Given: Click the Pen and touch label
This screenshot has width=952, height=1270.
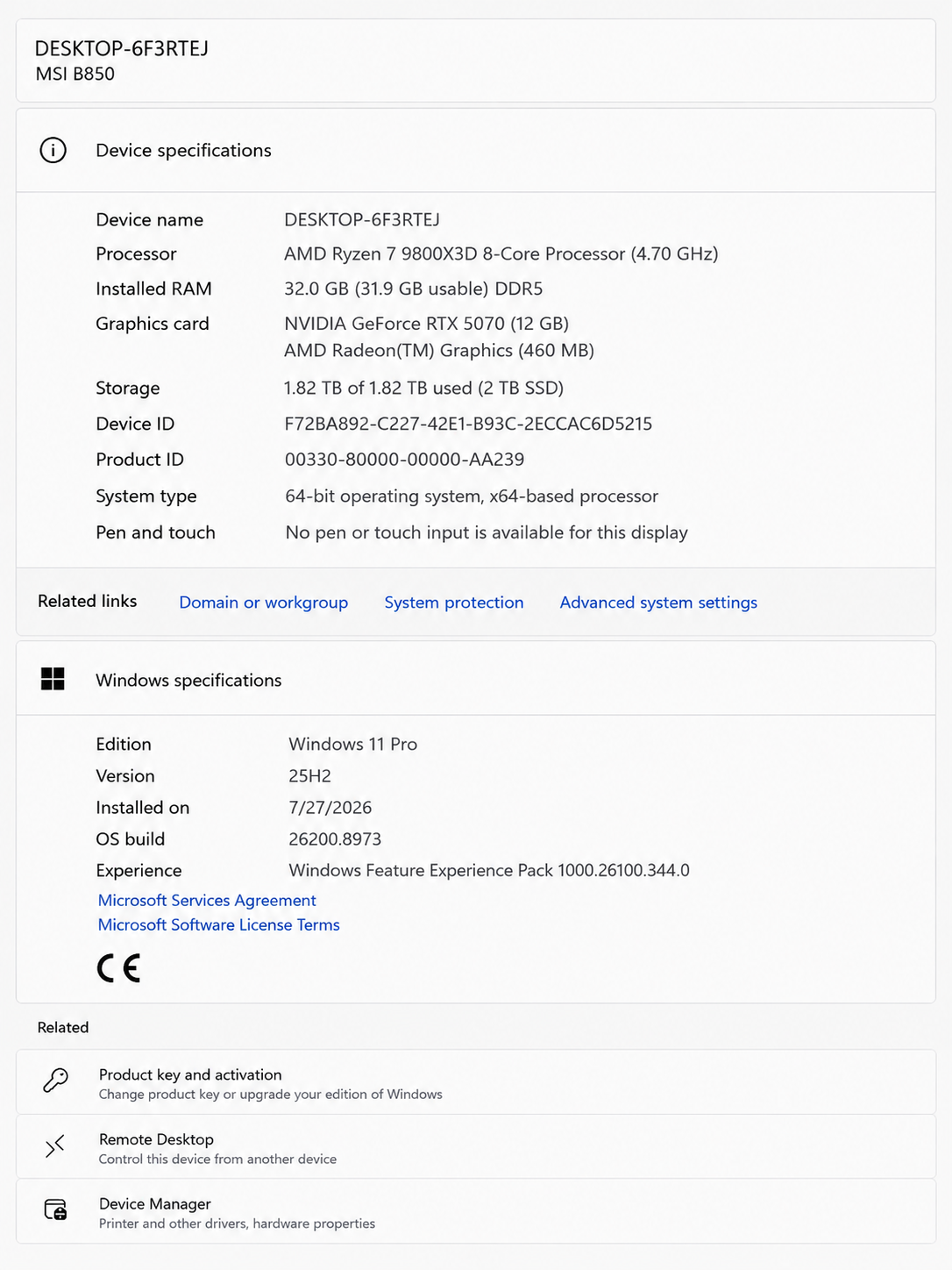Looking at the screenshot, I should coord(155,533).
